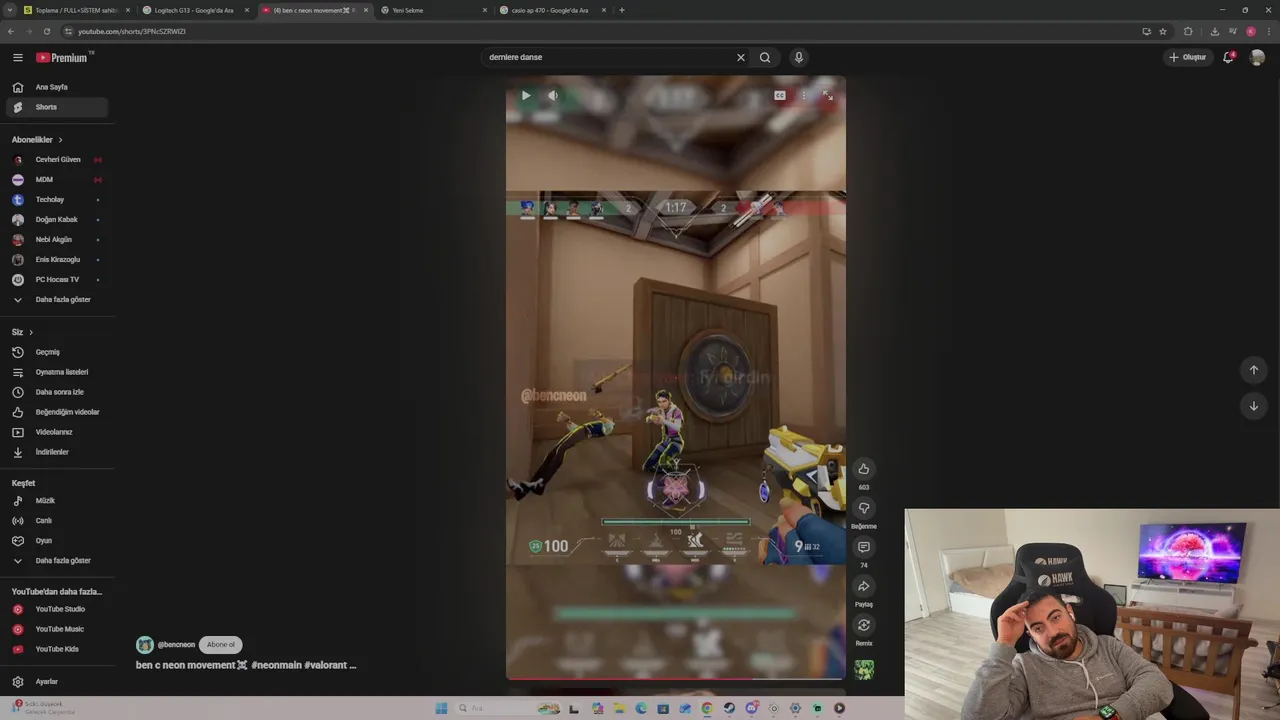Open Beğendiğim videolar

58,412
